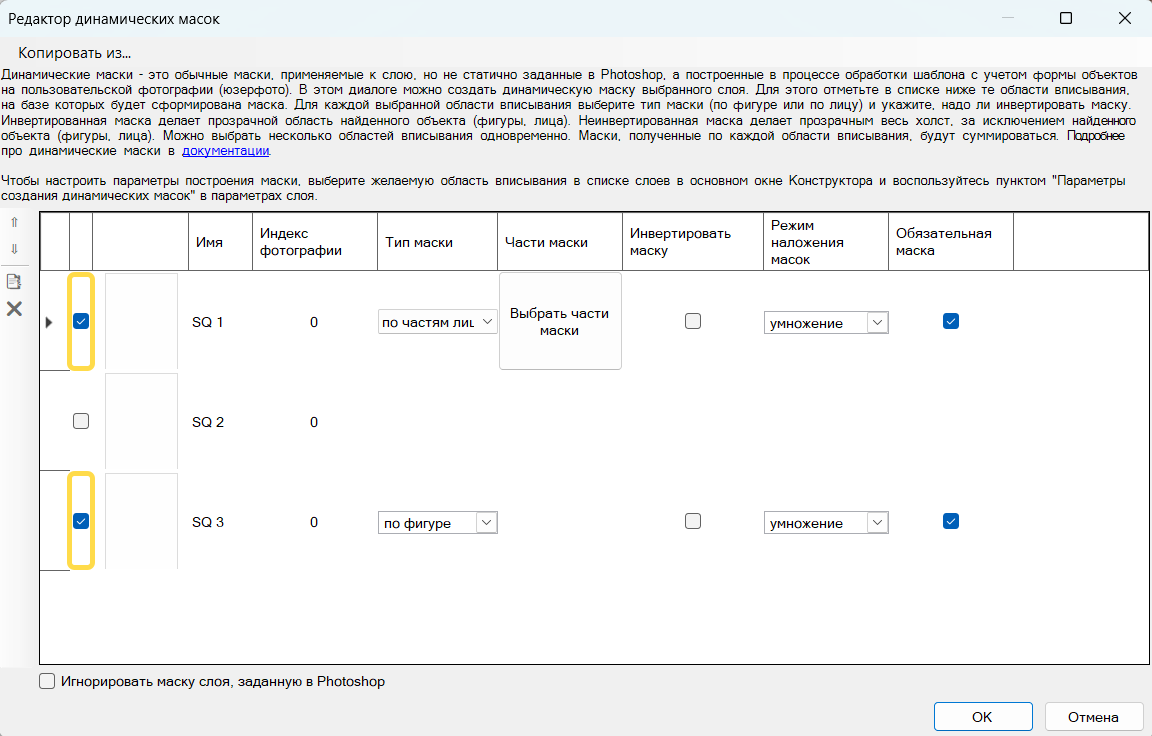Check 'Игнорировать маску слоя' option

(47, 682)
